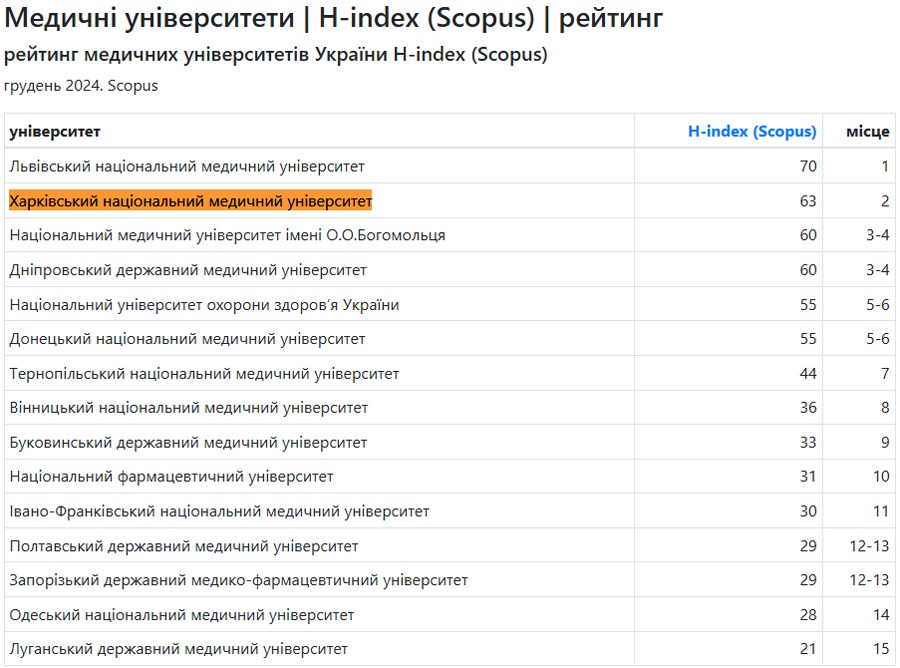Click Дніпровський державний медичний університет

click(x=188, y=270)
